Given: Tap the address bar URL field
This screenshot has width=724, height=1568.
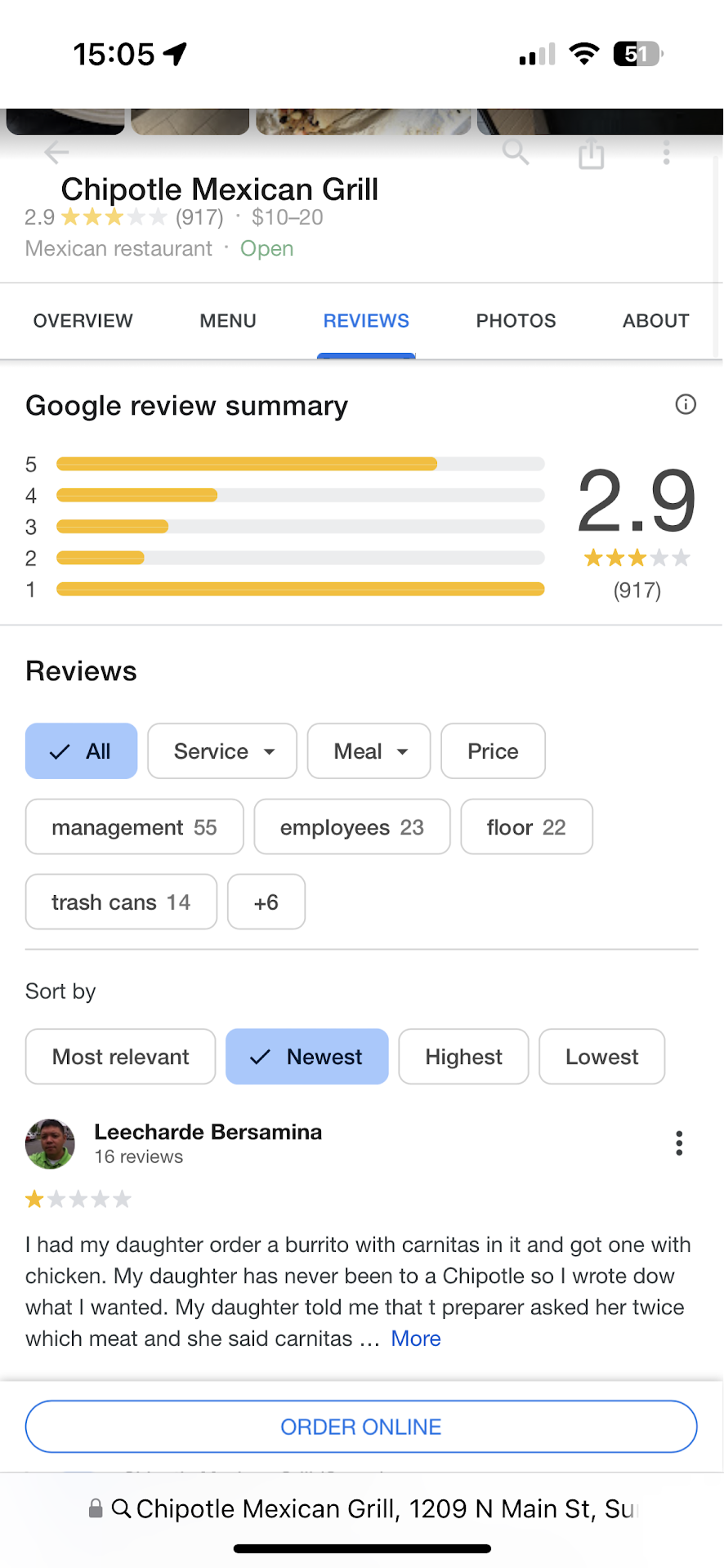Looking at the screenshot, I should tap(384, 1508).
